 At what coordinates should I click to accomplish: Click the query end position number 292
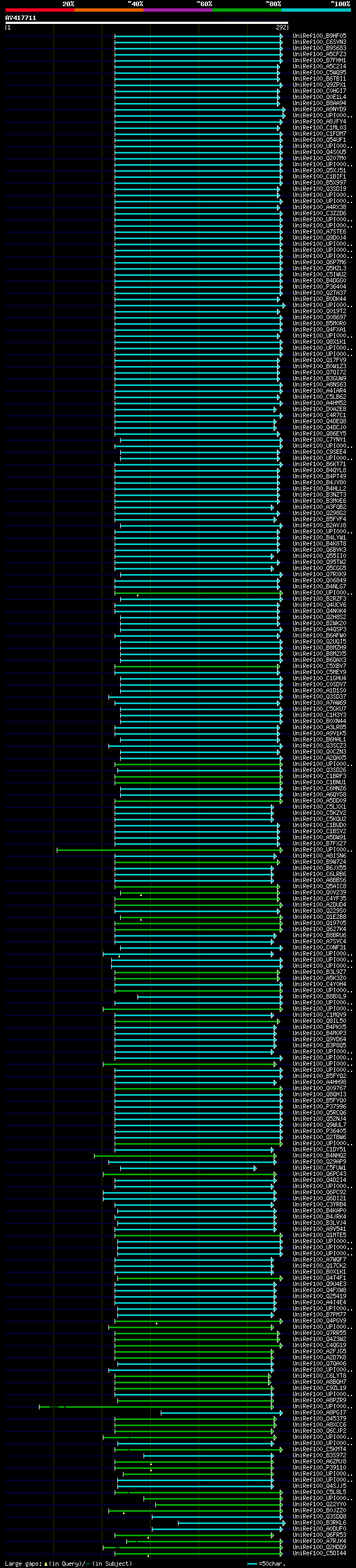coord(281,27)
